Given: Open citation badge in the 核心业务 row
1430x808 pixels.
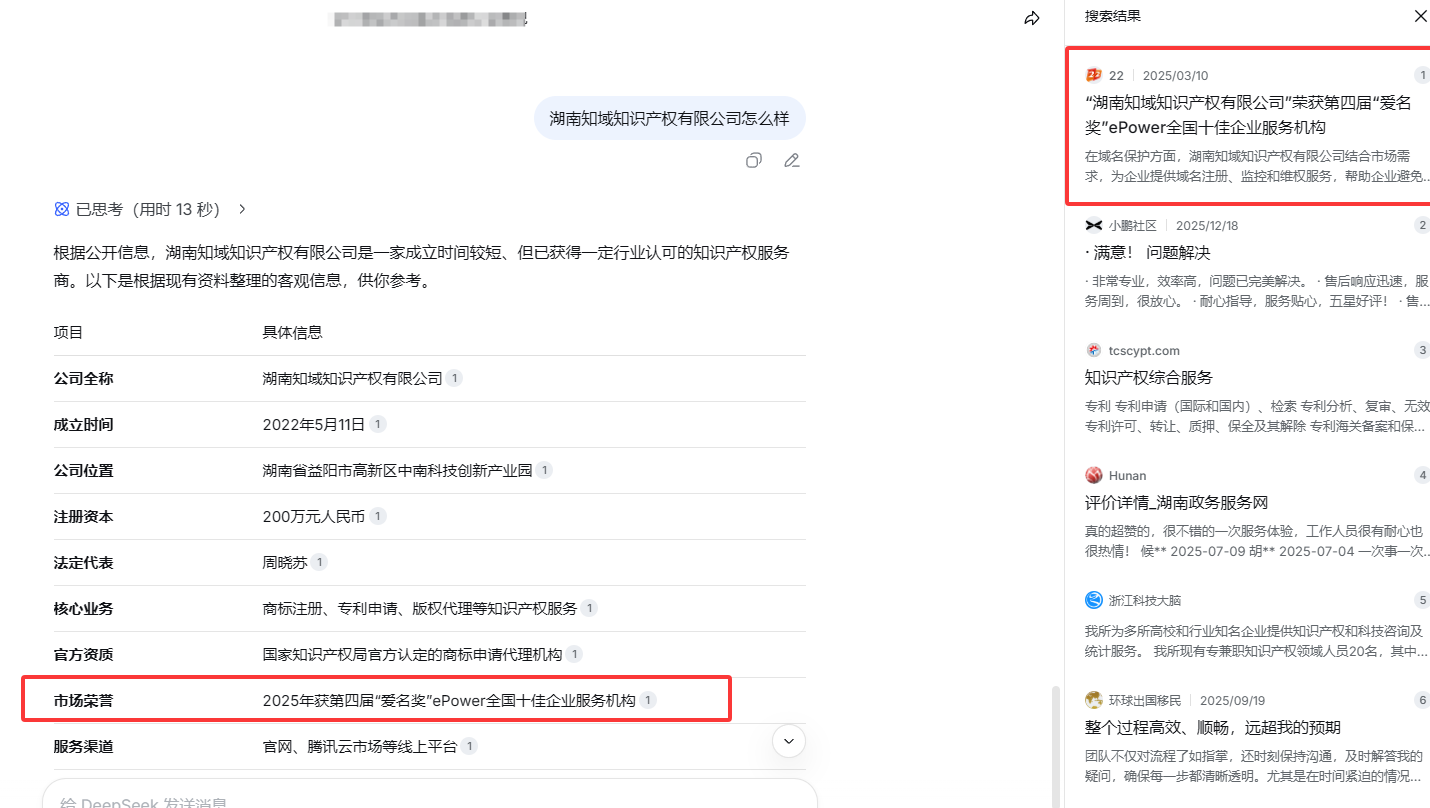Looking at the screenshot, I should click(x=590, y=608).
